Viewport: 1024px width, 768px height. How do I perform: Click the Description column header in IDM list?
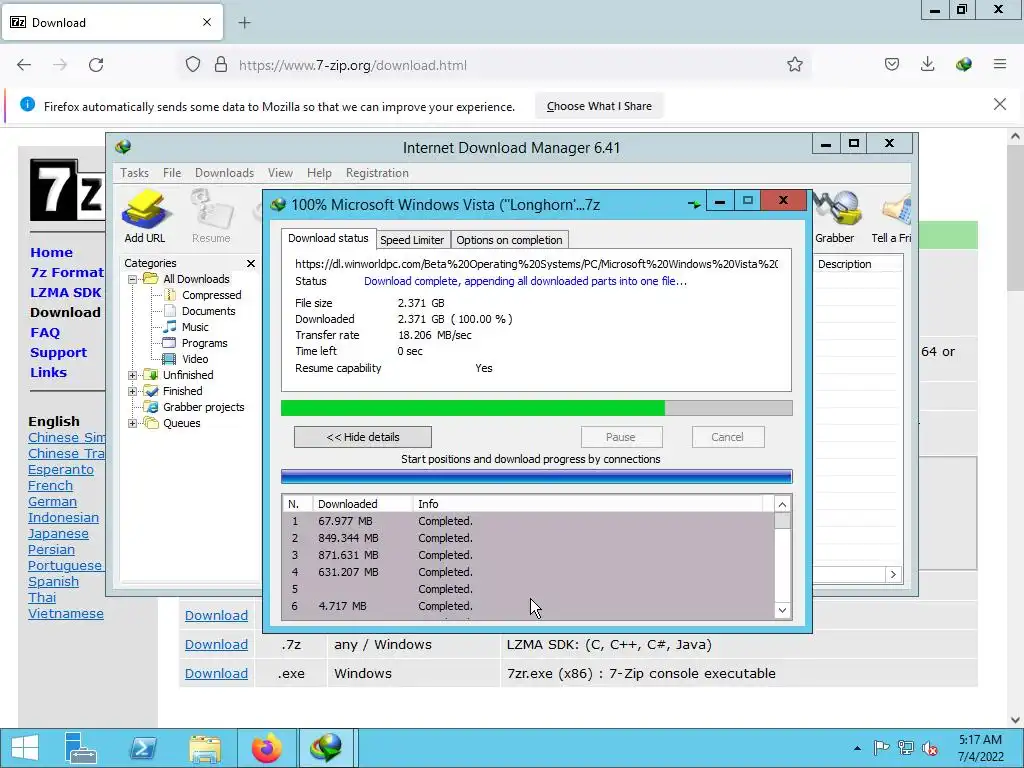[858, 264]
